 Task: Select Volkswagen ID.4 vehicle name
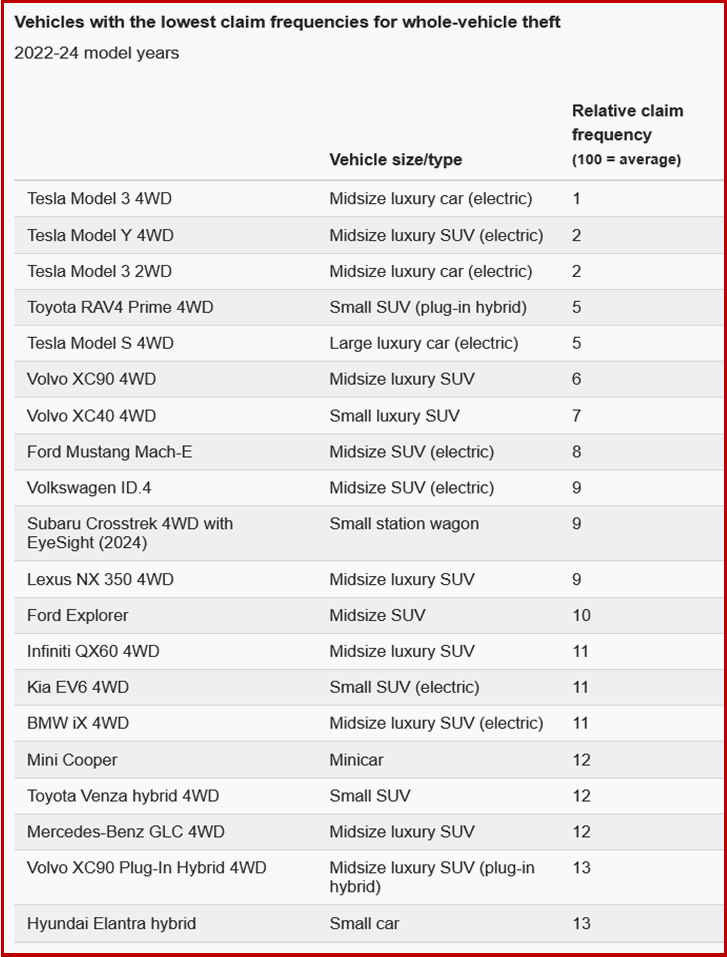pos(89,488)
